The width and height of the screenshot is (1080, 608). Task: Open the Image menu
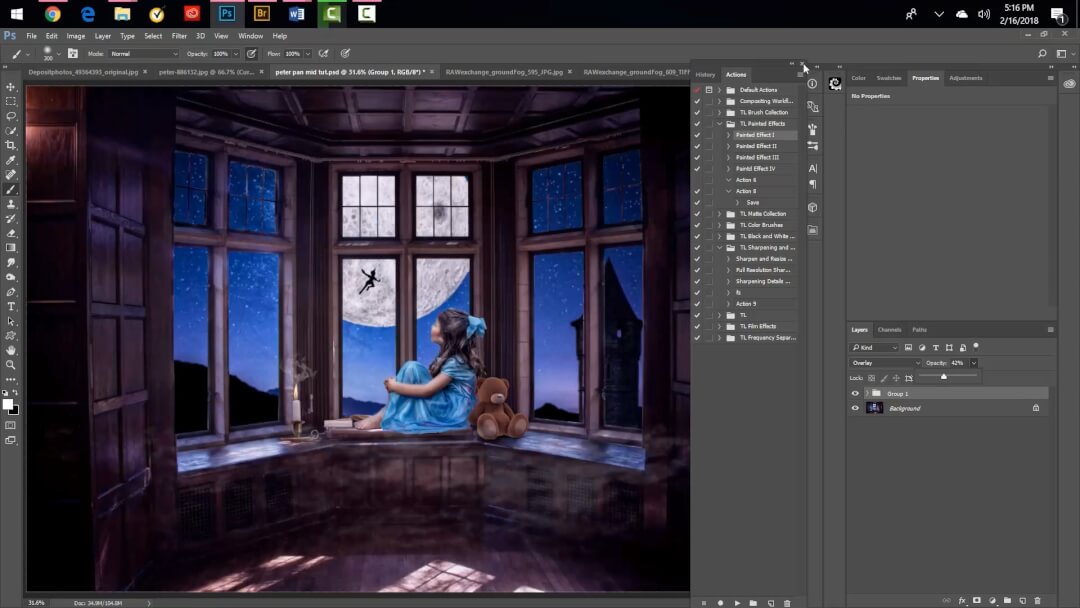(76, 36)
